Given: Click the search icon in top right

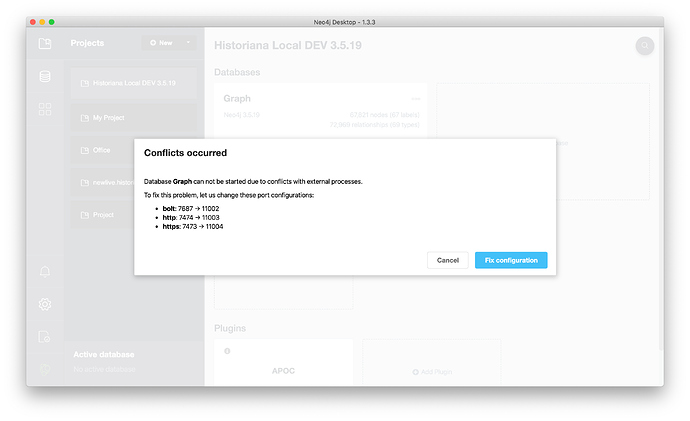Looking at the screenshot, I should pyautogui.click(x=645, y=46).
